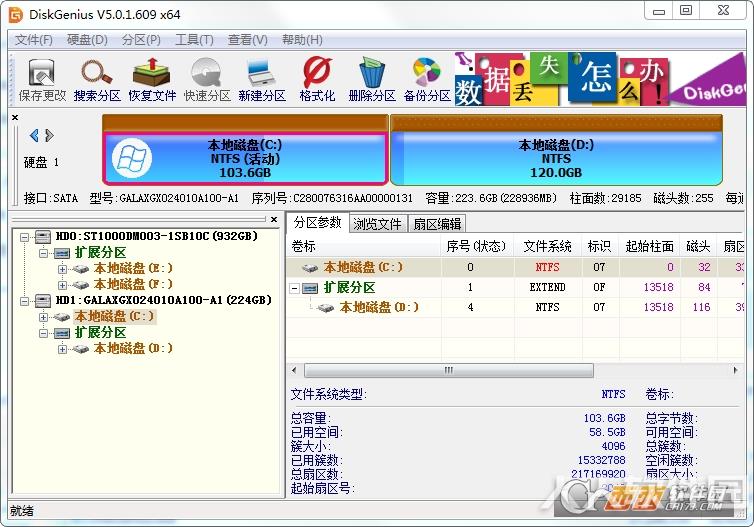Click the 起始柱面 column header
The width and height of the screenshot is (754, 527).
(x=650, y=246)
